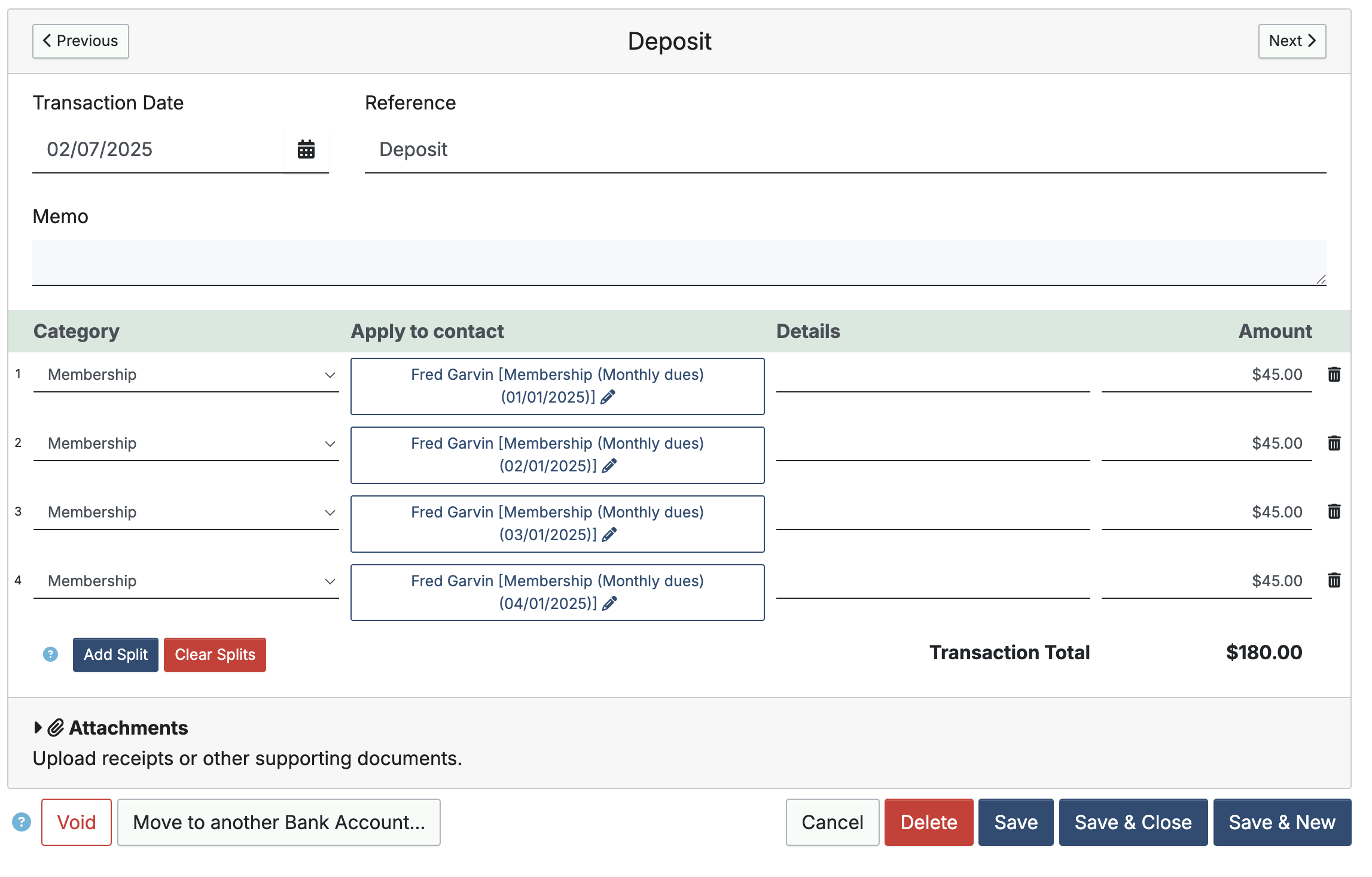Click trash icon for split row 3
Image resolution: width=1372 pixels, height=877 pixels.
pyautogui.click(x=1334, y=512)
